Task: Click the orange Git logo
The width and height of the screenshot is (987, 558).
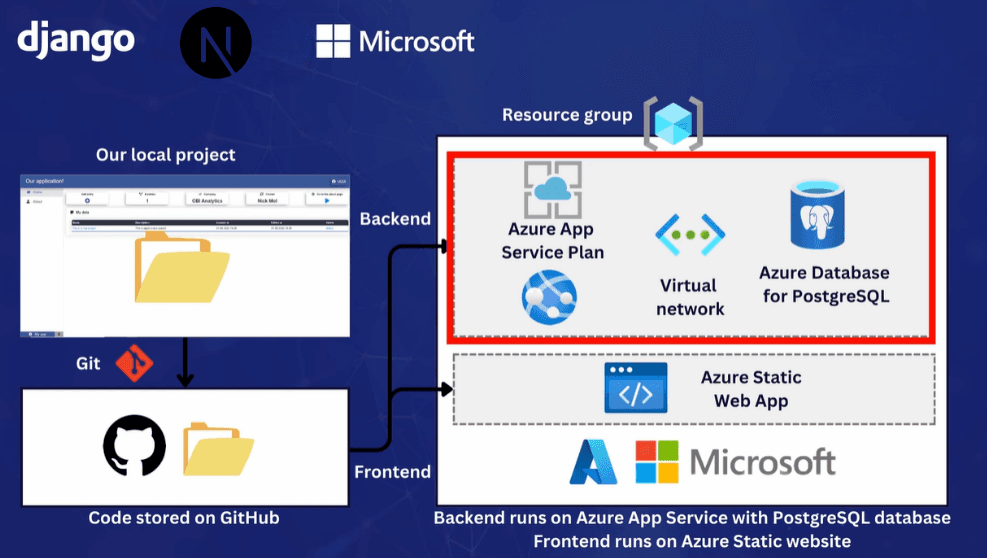Action: point(132,362)
